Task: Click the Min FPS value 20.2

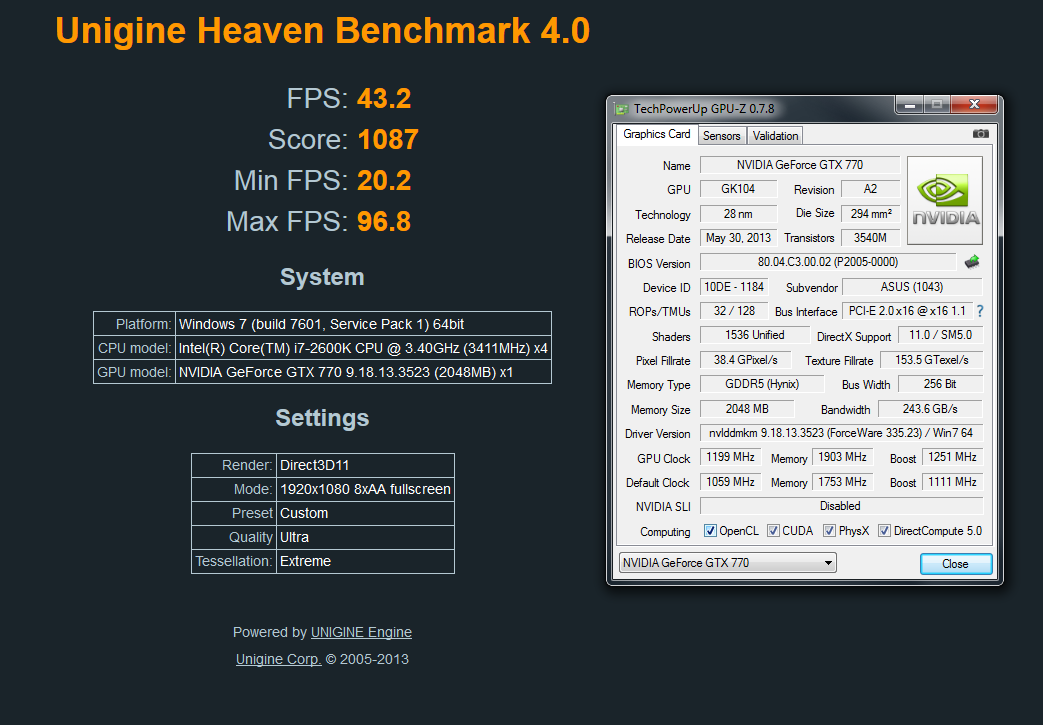Action: click(384, 181)
